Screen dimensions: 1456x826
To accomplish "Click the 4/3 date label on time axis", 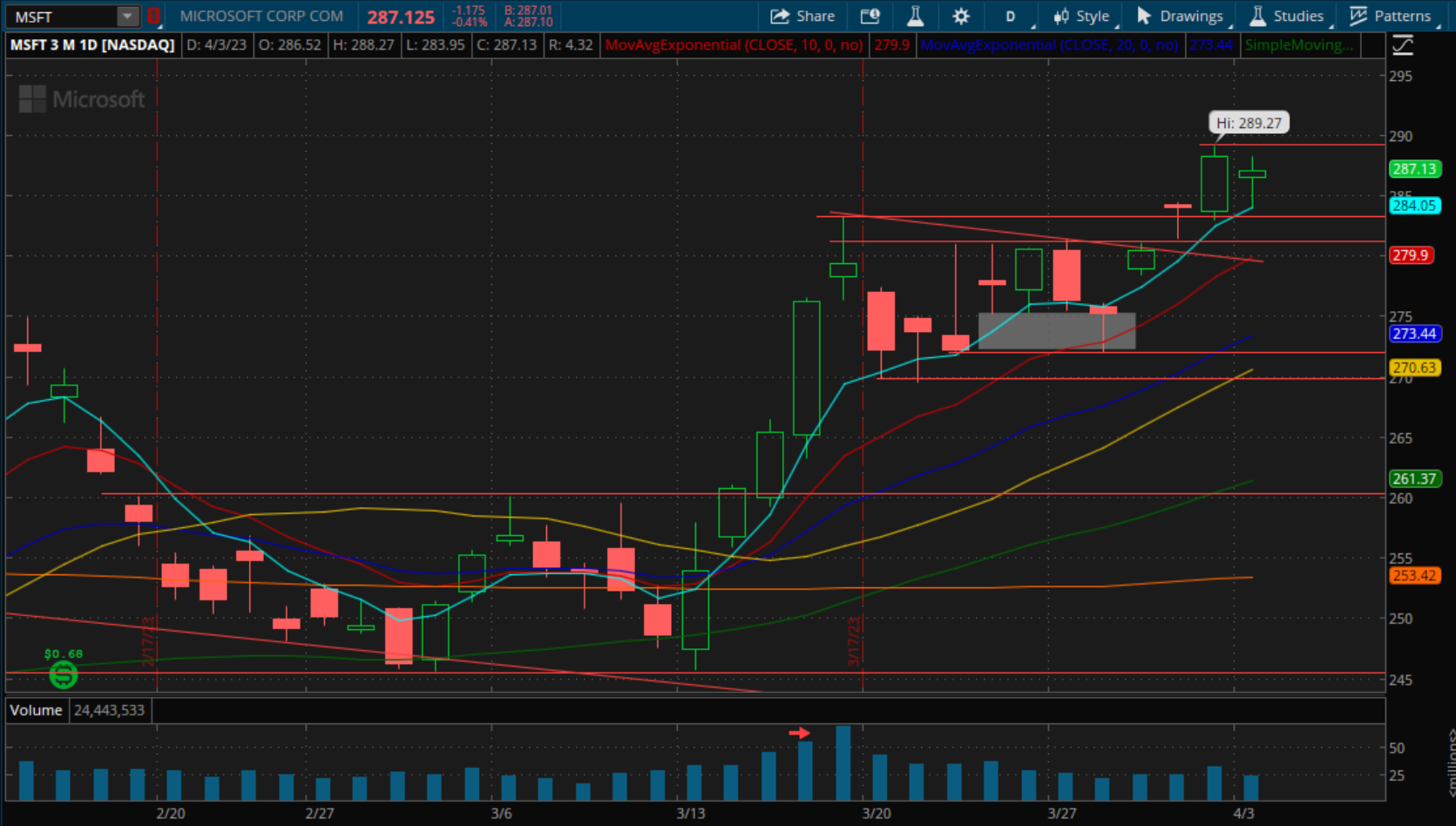I will point(1243,813).
